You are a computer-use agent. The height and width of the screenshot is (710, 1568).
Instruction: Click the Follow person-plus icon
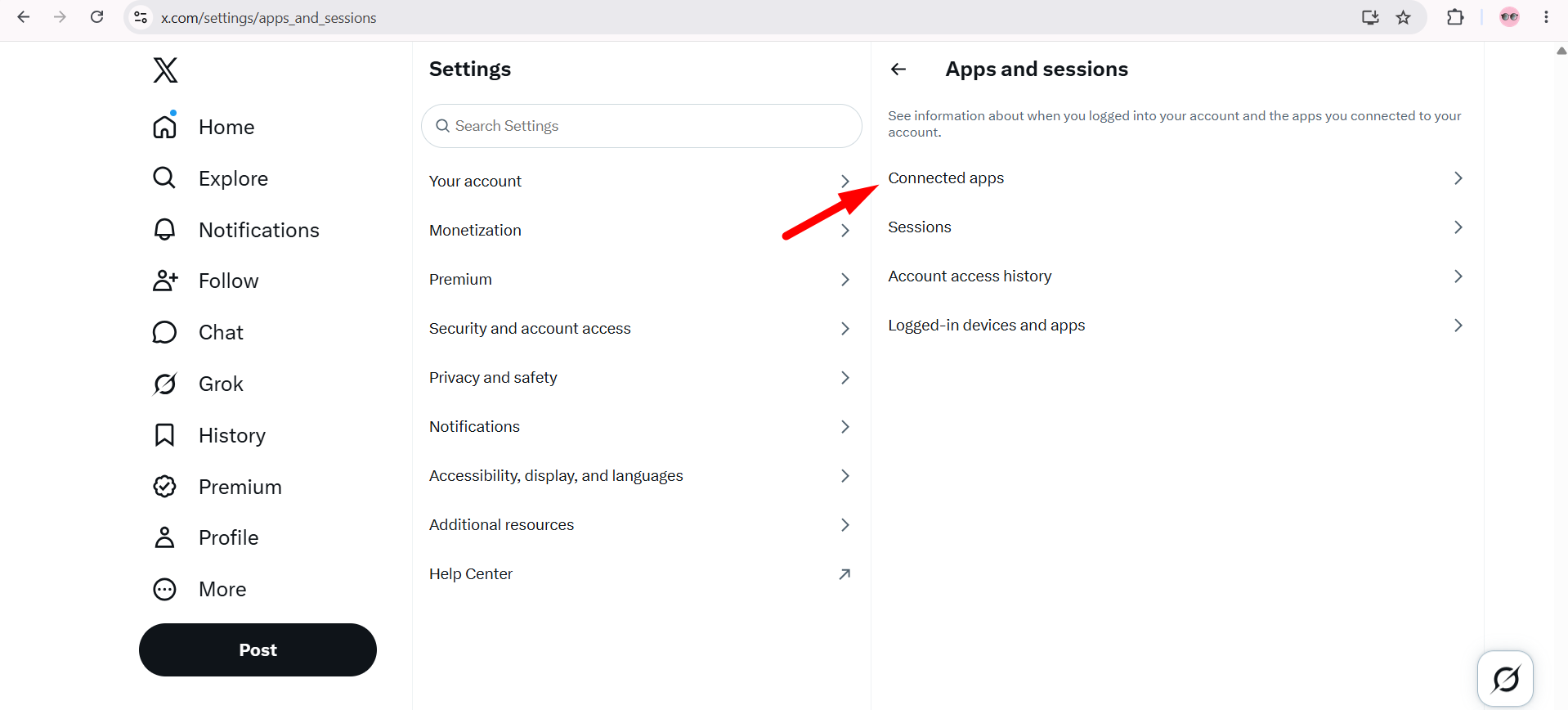coord(165,281)
